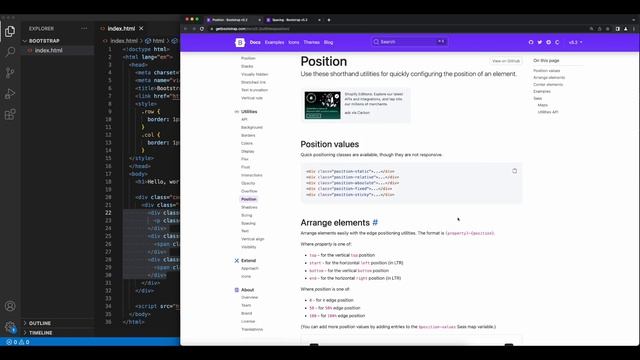Open the Extensions view in VS Code
Viewport: 640px width, 360px height.
point(10,115)
